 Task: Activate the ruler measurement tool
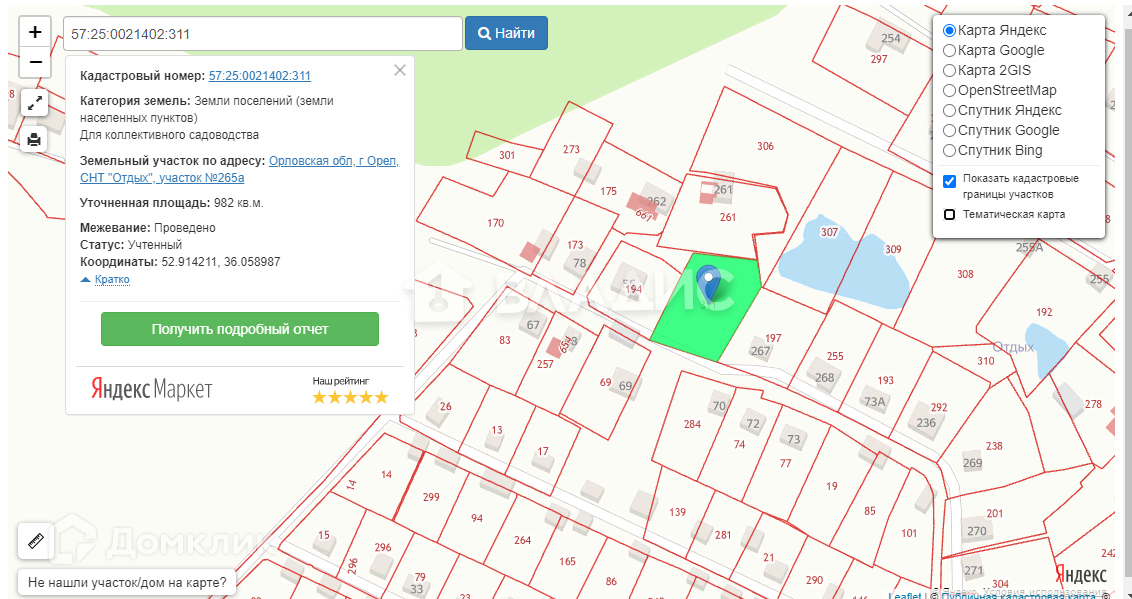(x=35, y=541)
